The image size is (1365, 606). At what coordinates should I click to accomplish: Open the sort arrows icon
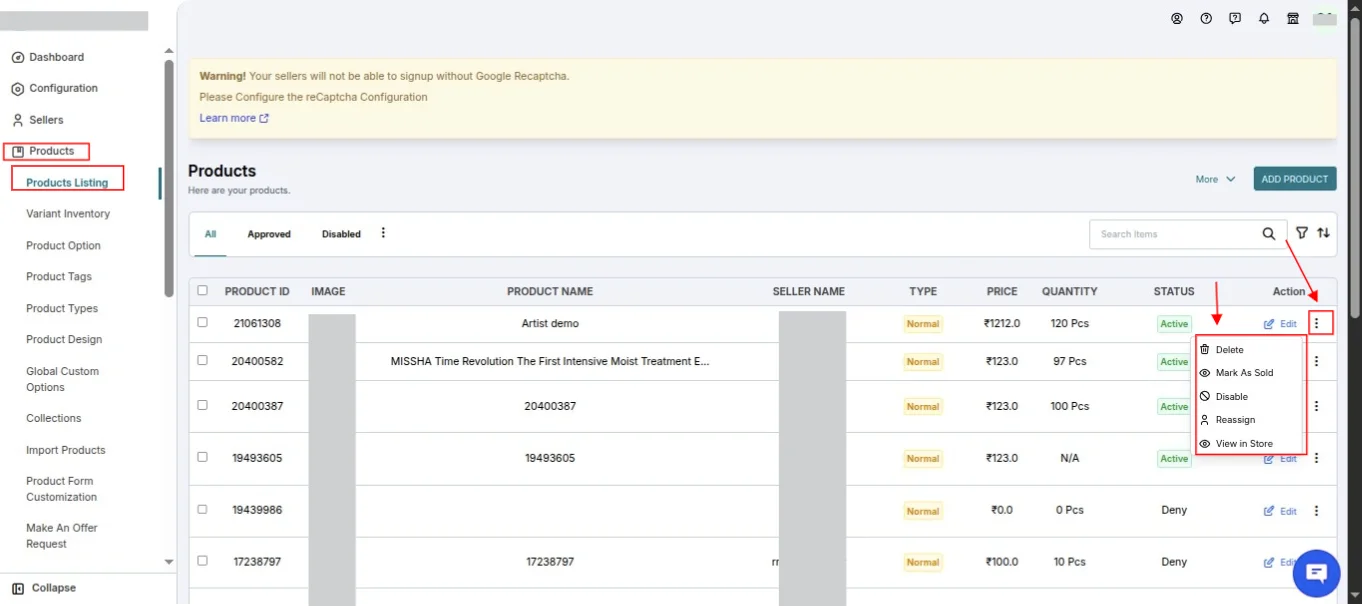1323,233
